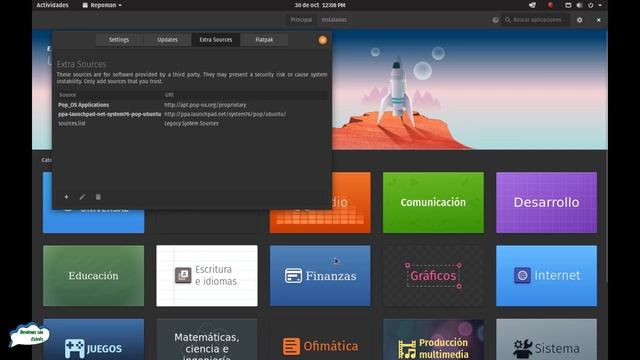640x360 pixels.
Task: Click the Legacy System Sources text
Action: coord(191,123)
